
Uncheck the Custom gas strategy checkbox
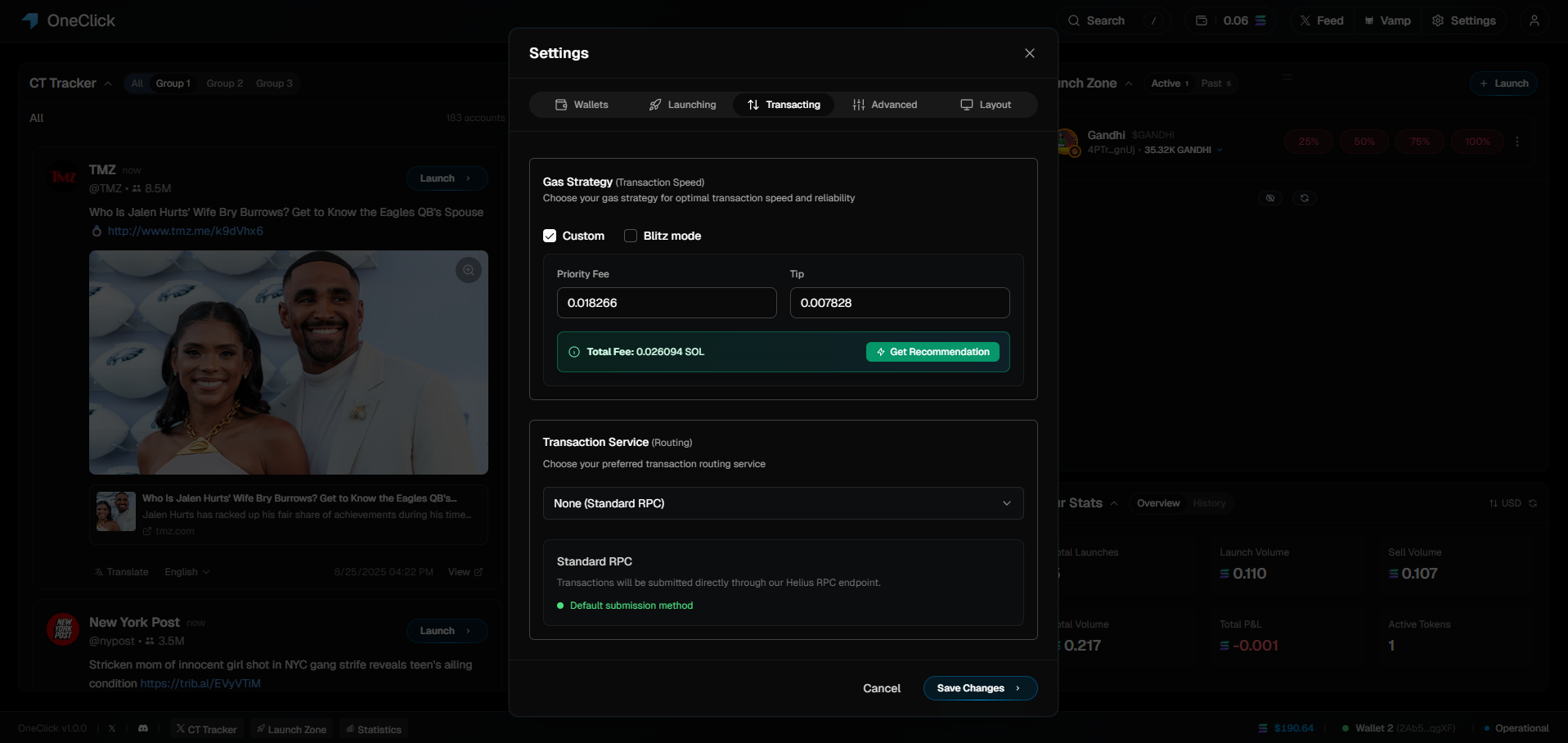click(x=550, y=236)
